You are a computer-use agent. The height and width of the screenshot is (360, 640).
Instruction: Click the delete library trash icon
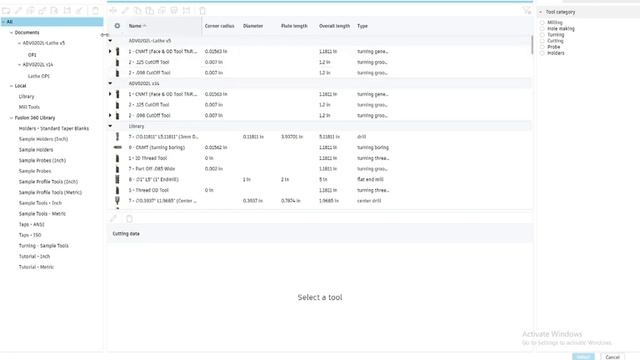pyautogui.click(x=95, y=11)
